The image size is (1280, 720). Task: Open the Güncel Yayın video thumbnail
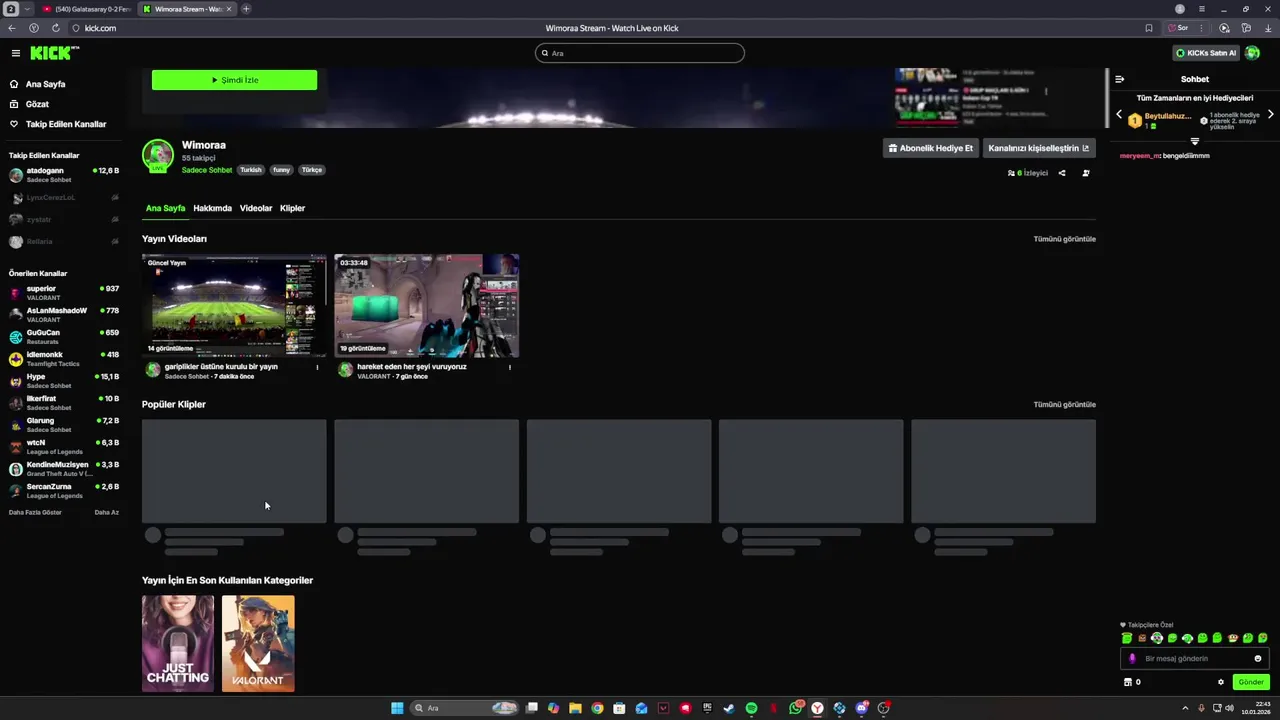coord(234,305)
